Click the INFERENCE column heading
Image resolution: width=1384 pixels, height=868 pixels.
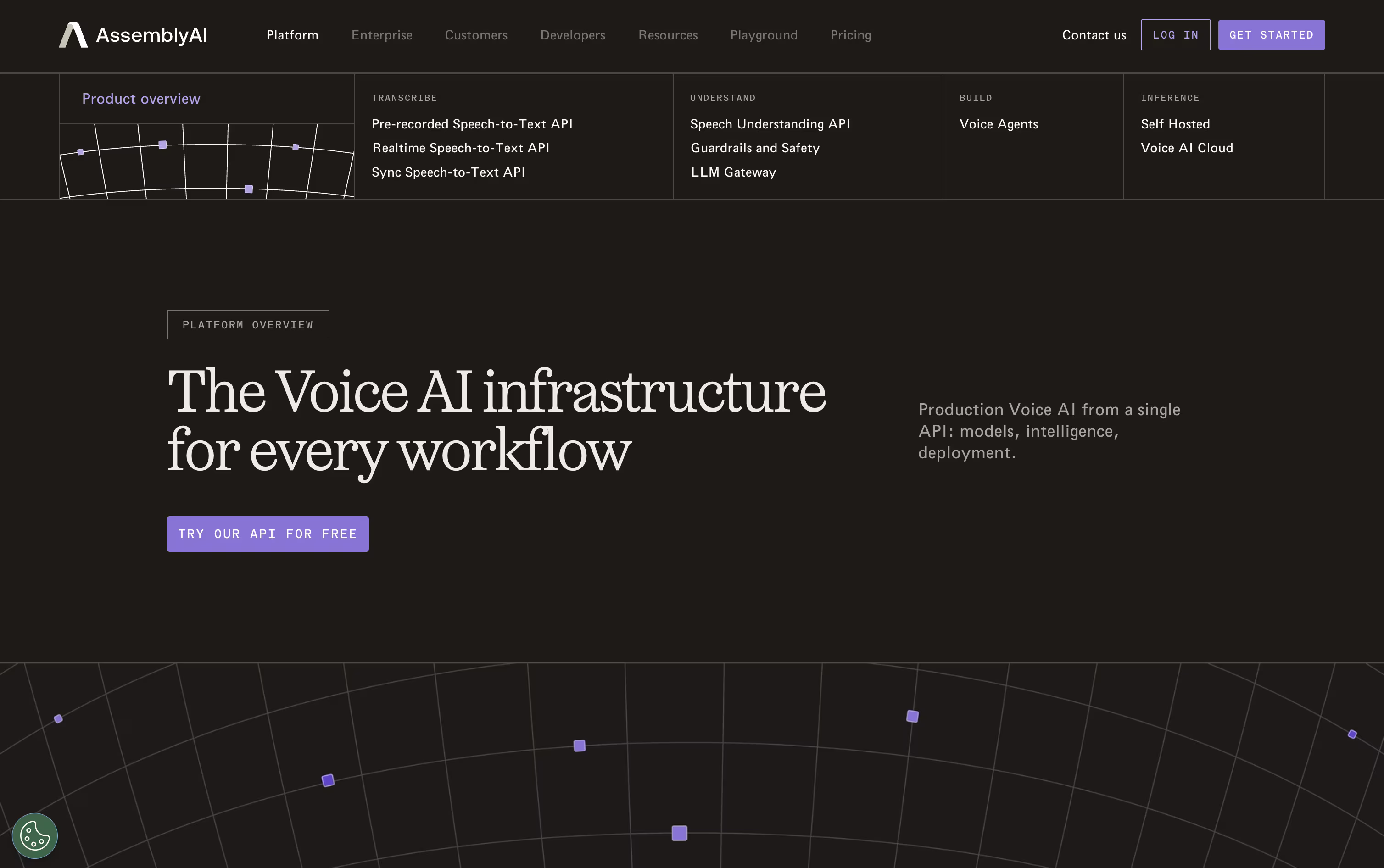[1170, 98]
